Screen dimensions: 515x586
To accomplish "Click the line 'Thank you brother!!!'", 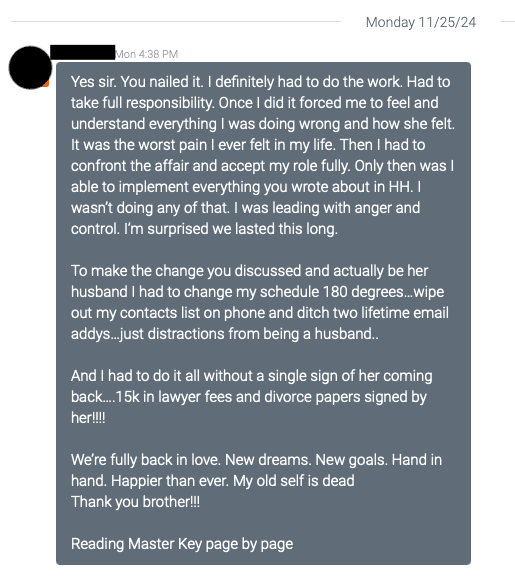I will pos(135,502).
